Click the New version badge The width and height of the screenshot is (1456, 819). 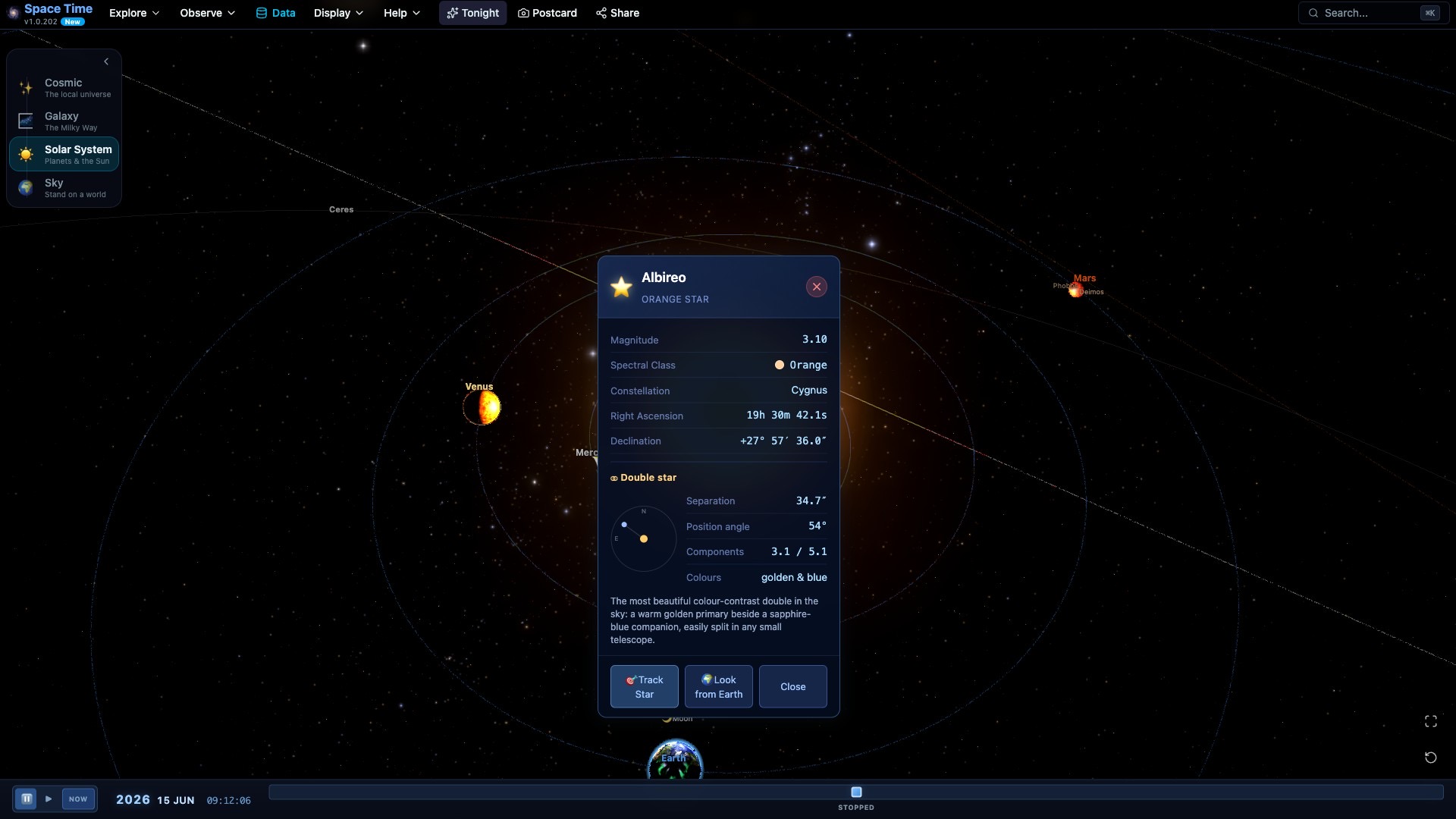pos(73,22)
